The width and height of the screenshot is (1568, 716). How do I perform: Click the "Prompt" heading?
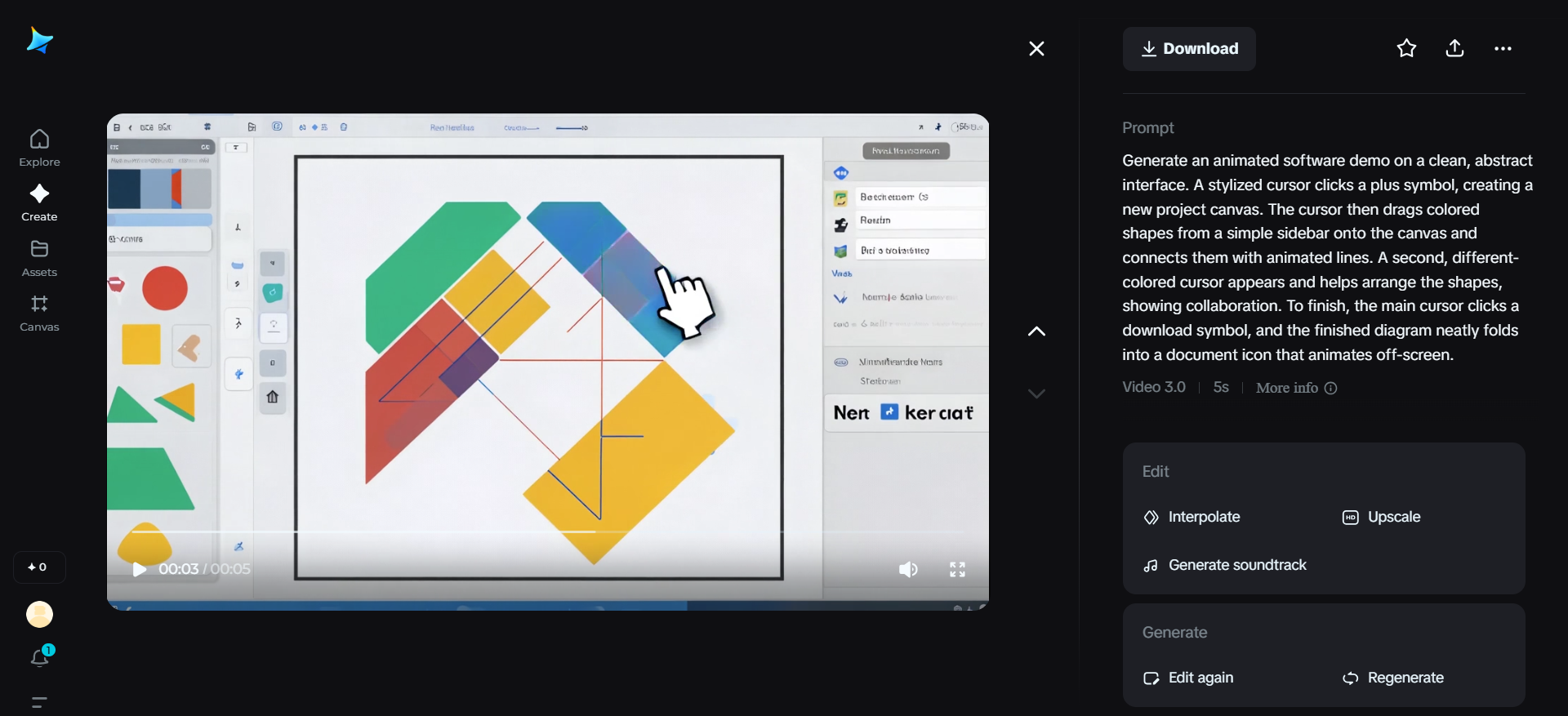[x=1147, y=128]
